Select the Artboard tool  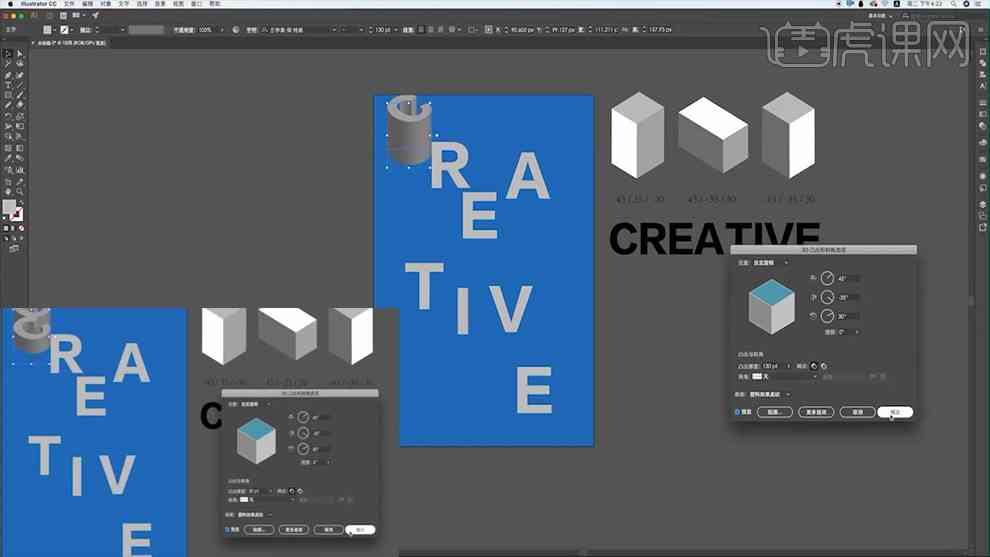(8, 181)
